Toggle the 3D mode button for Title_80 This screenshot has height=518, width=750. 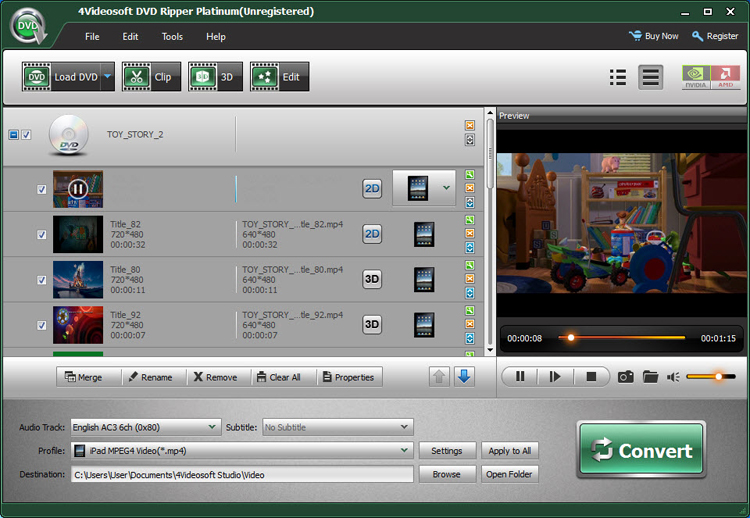point(372,279)
